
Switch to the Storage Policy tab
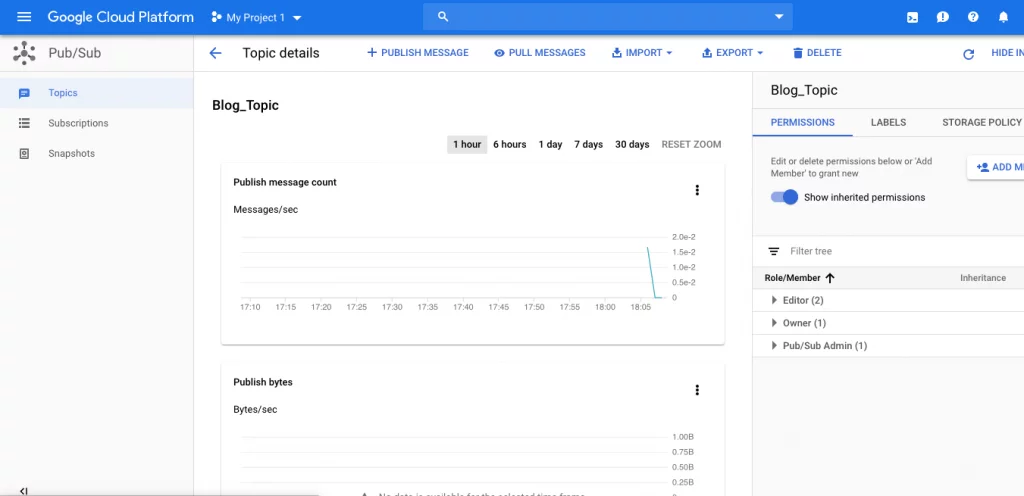(982, 122)
